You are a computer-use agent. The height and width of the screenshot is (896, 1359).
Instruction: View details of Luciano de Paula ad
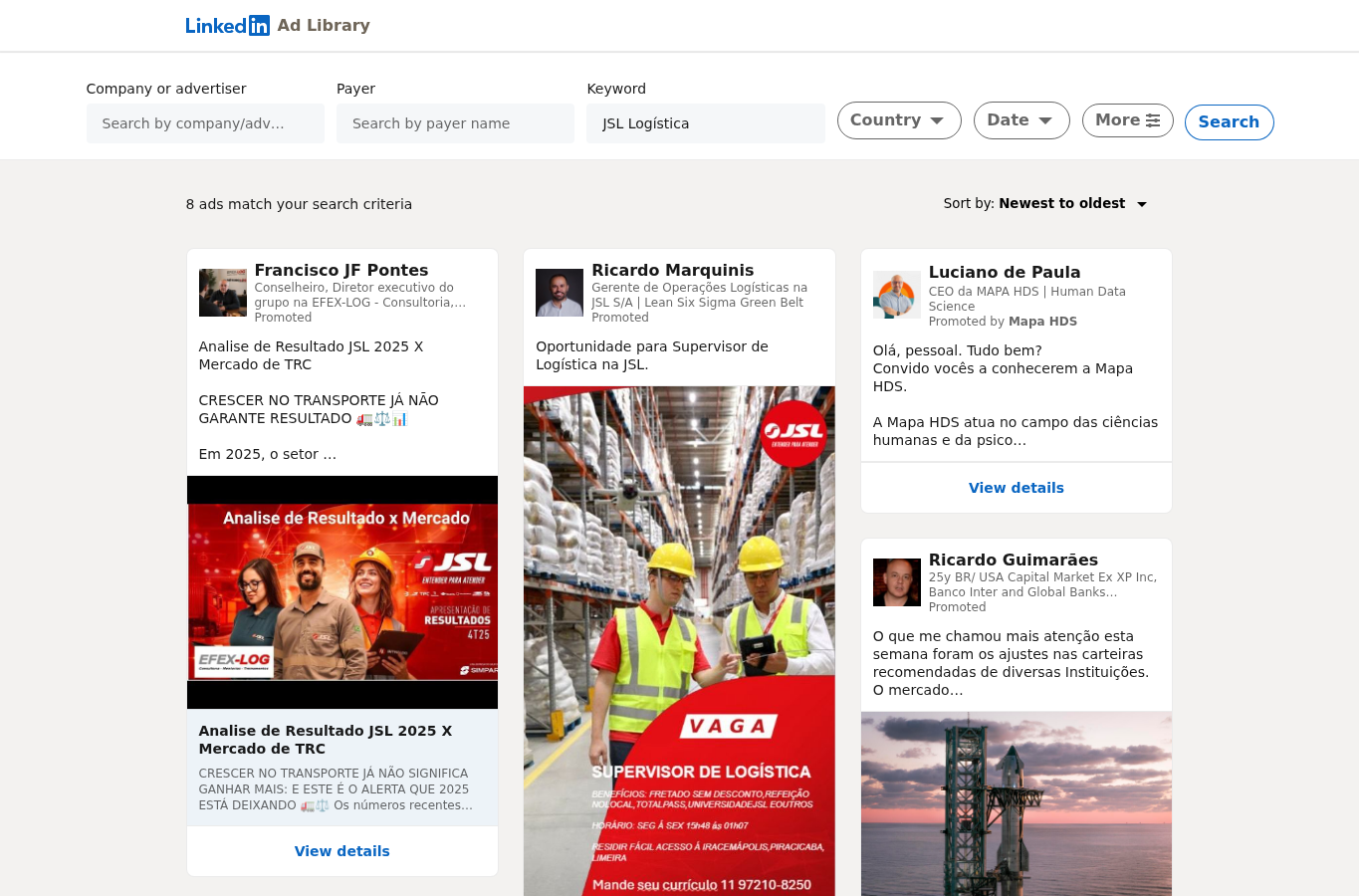1017,488
